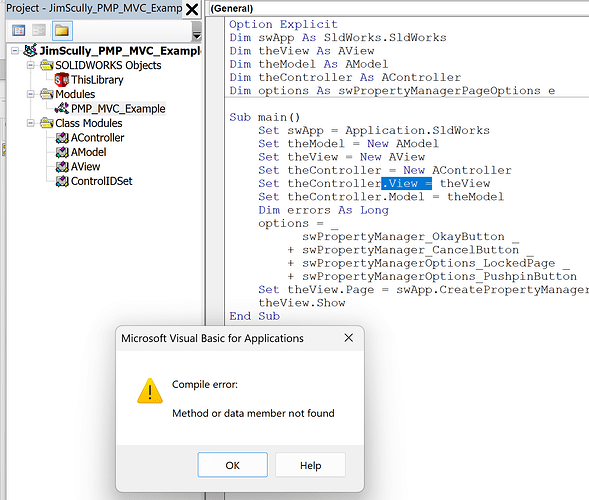The width and height of the screenshot is (589, 500).
Task: Select the ThisLibrary object
Action: pyautogui.click(x=97, y=80)
